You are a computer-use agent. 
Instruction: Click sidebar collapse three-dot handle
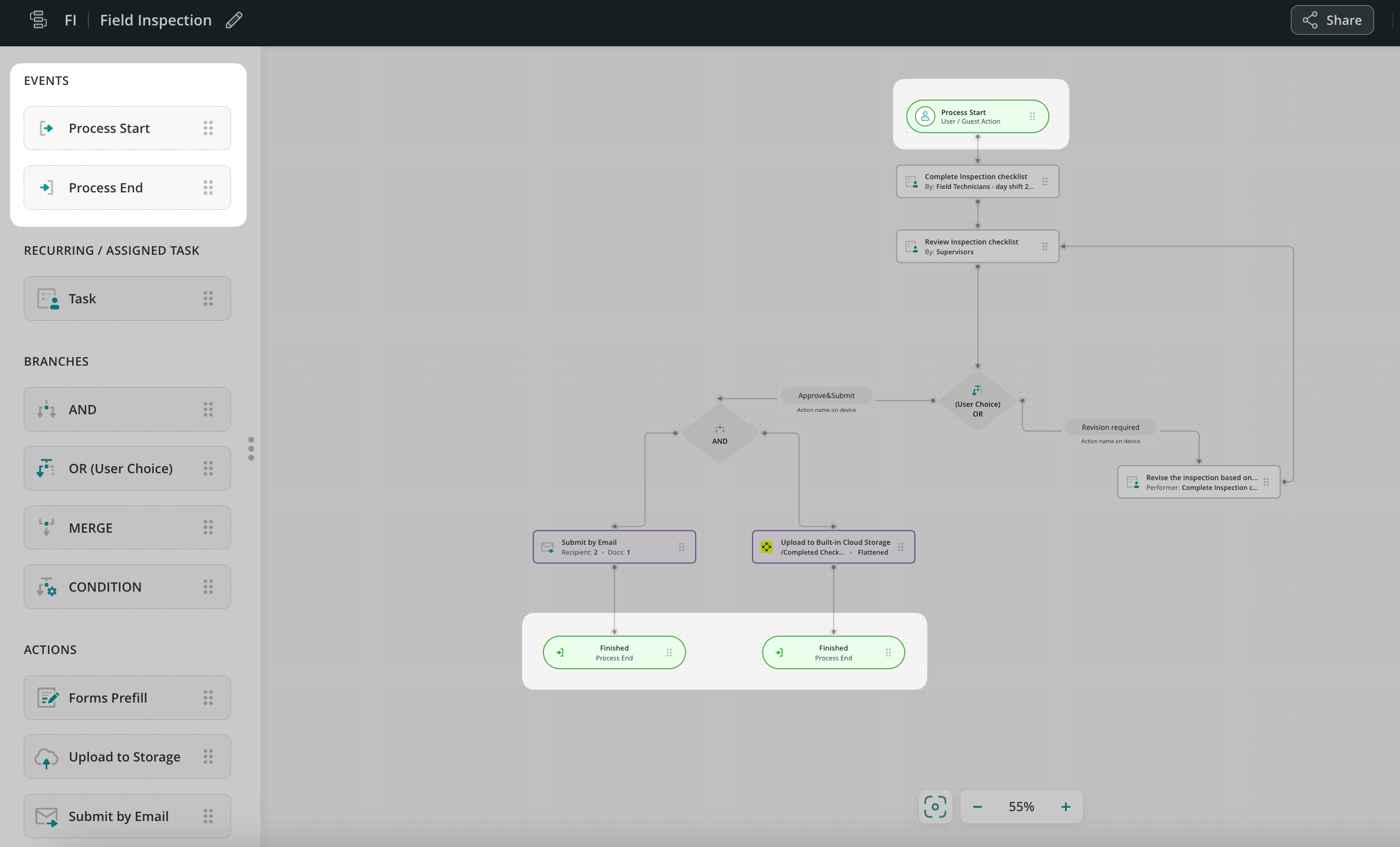coord(251,448)
